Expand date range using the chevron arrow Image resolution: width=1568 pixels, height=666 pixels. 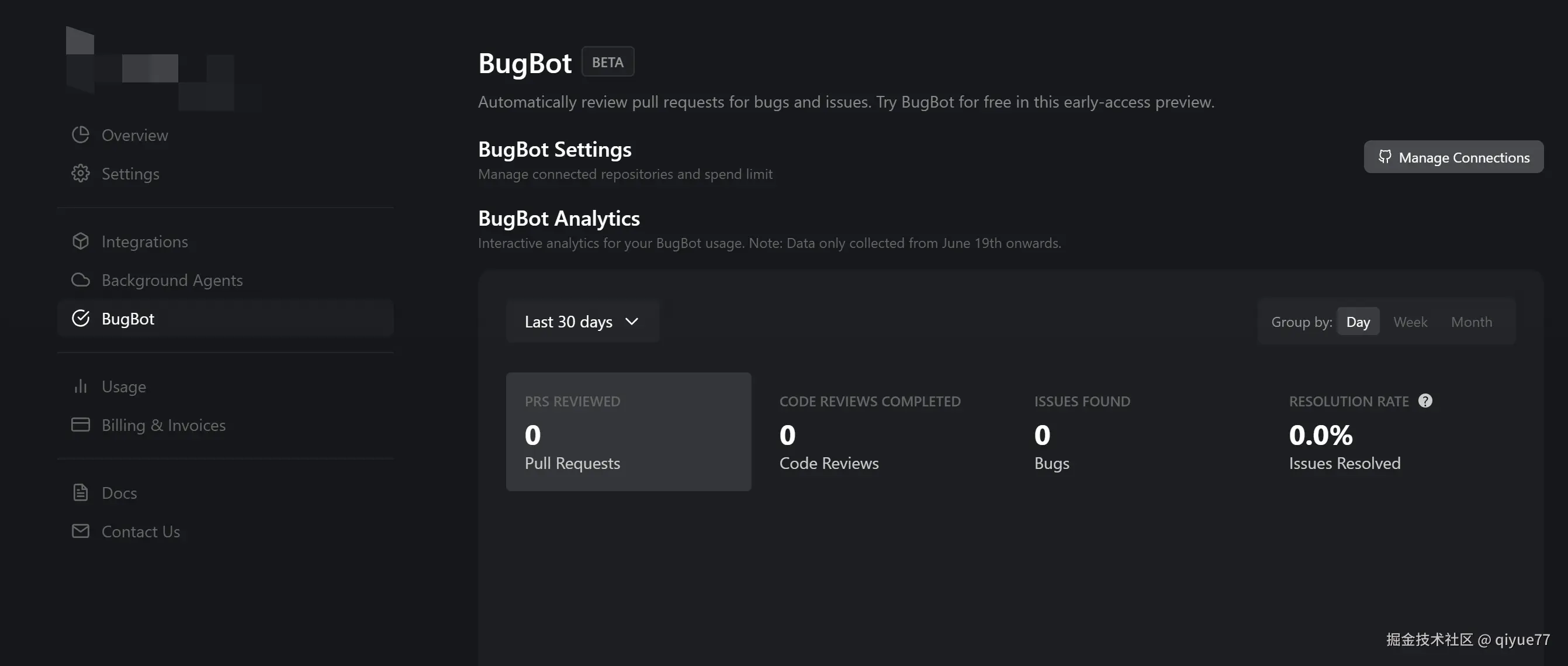coord(632,321)
